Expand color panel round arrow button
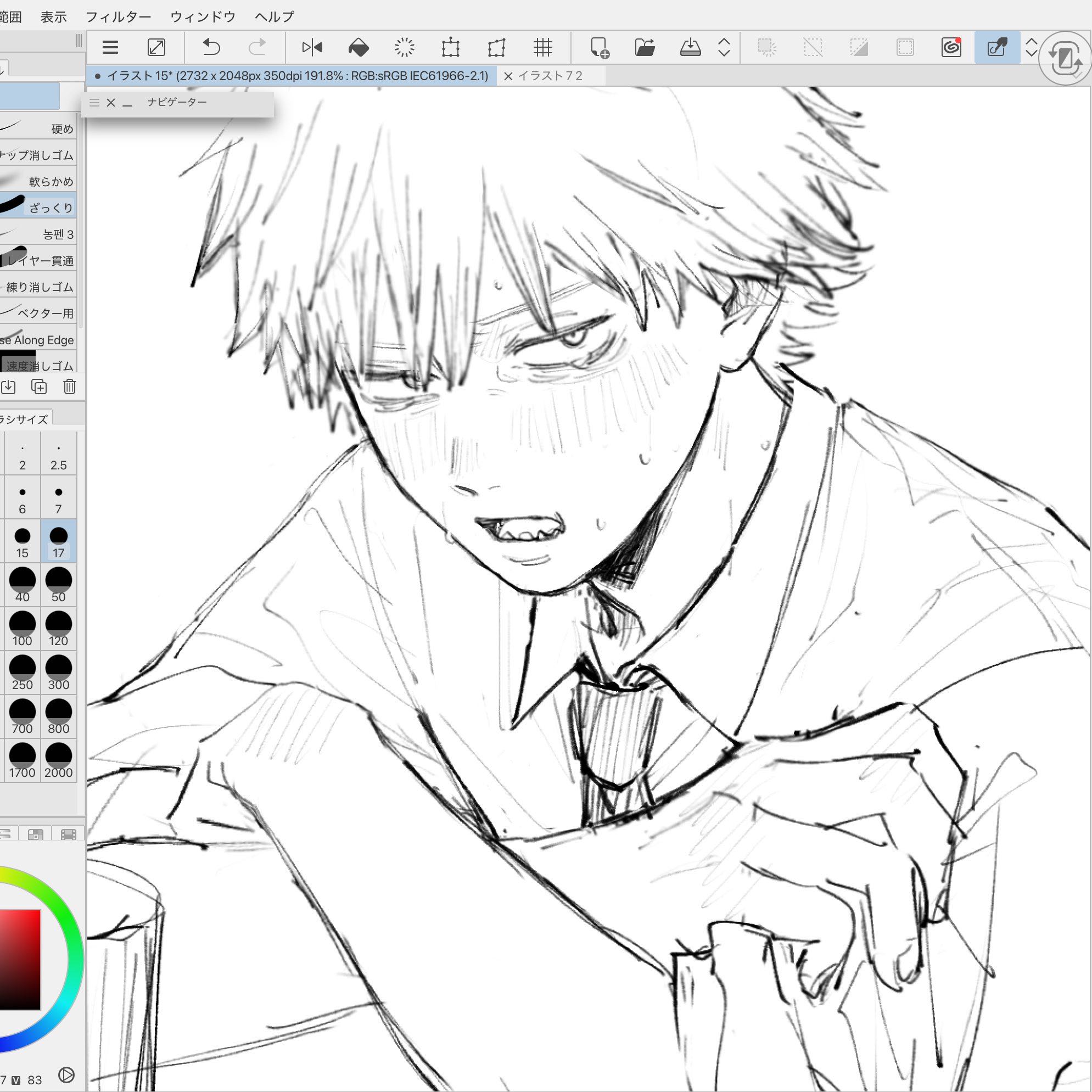The image size is (1092, 1092). click(x=66, y=1074)
